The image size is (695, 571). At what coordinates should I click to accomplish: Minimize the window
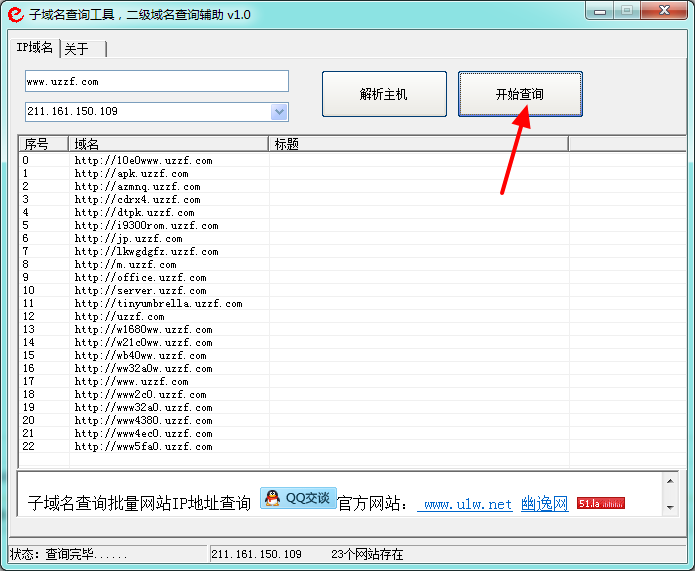(600, 11)
